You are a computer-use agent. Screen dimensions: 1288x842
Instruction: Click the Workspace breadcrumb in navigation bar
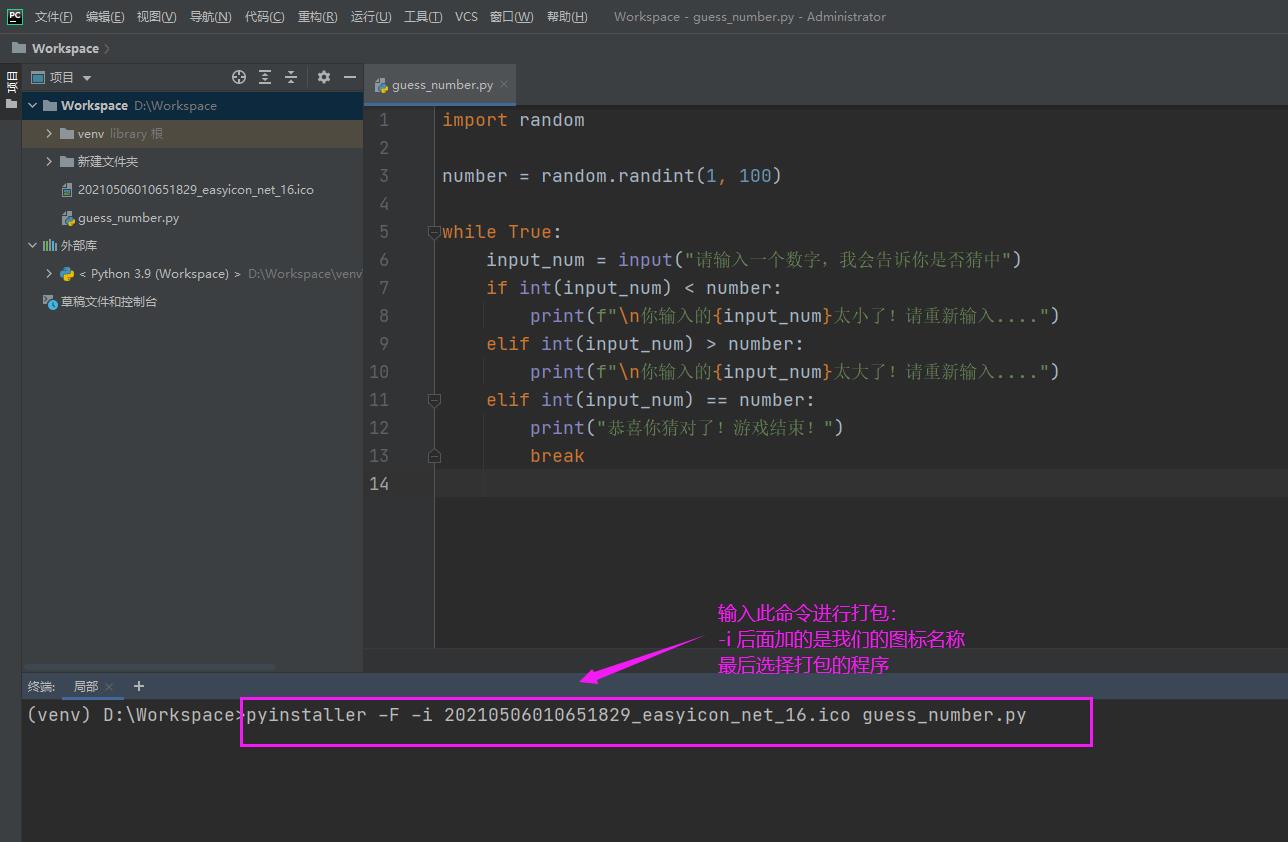pos(65,48)
